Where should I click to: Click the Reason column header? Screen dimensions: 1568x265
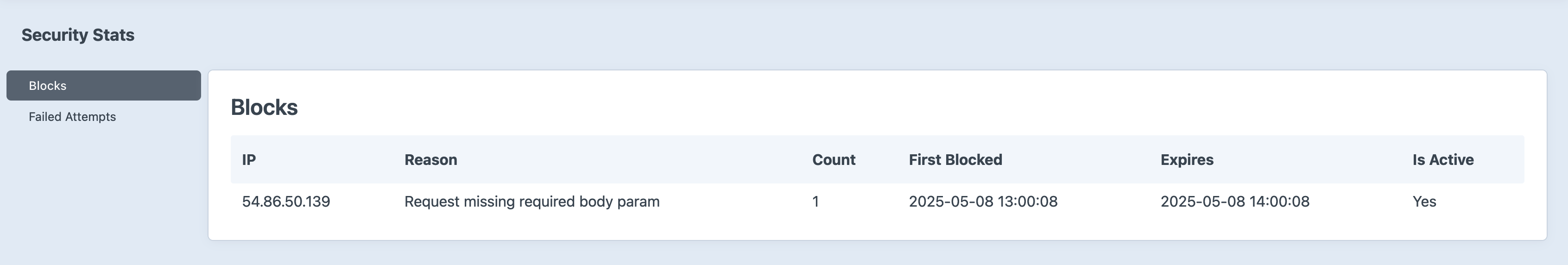pyautogui.click(x=430, y=160)
